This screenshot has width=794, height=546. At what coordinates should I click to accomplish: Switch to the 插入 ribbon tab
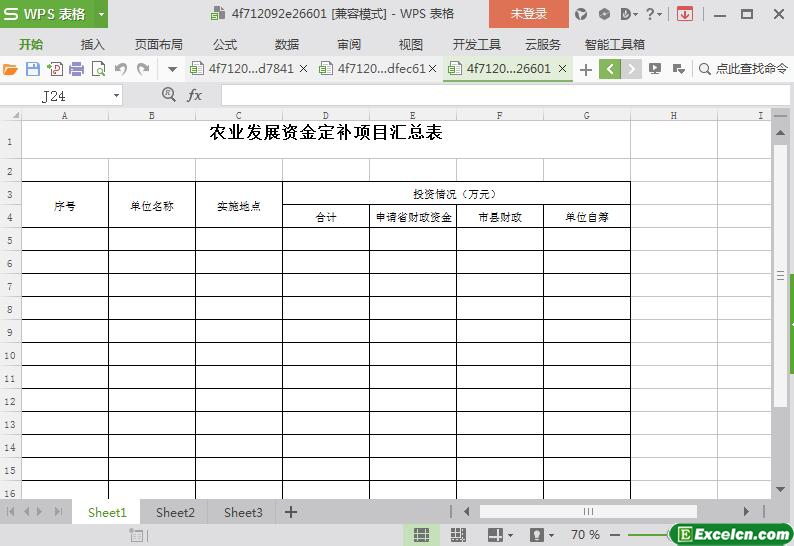[x=92, y=45]
